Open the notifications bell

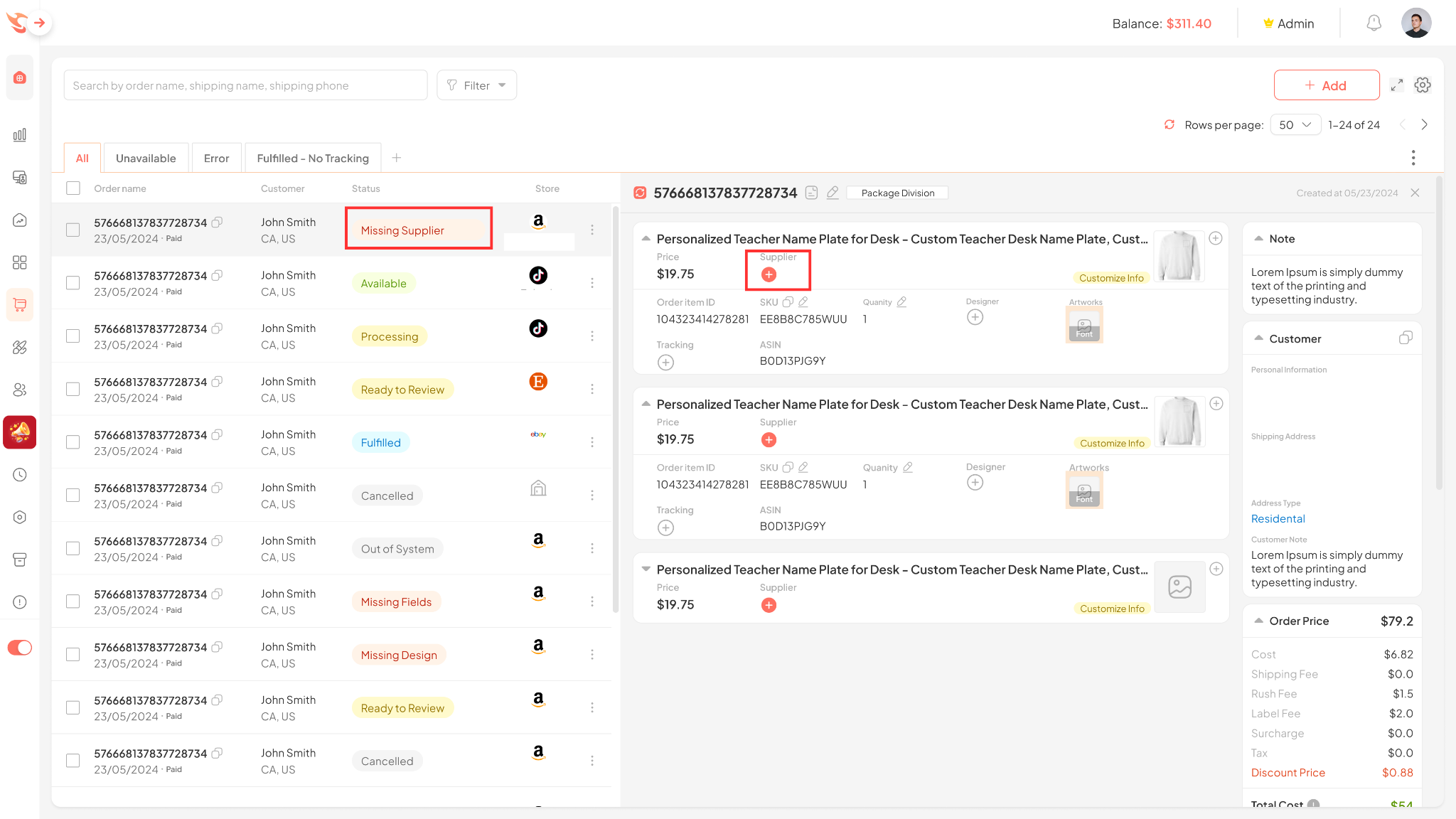pyautogui.click(x=1374, y=23)
